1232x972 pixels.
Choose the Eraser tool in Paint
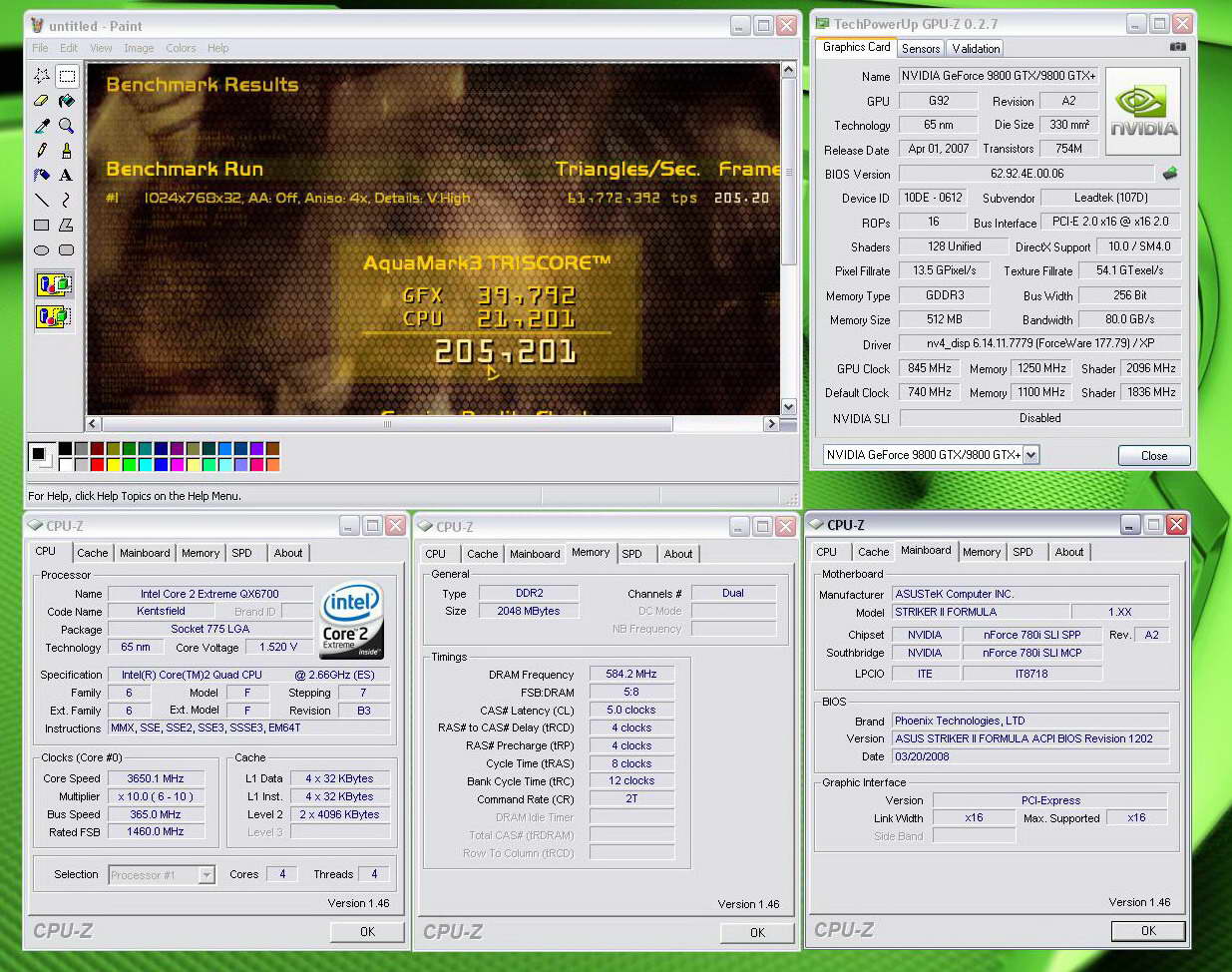42,101
